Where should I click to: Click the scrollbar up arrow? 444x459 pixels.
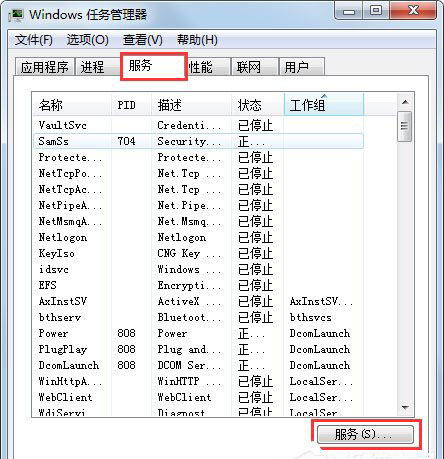coord(405,102)
